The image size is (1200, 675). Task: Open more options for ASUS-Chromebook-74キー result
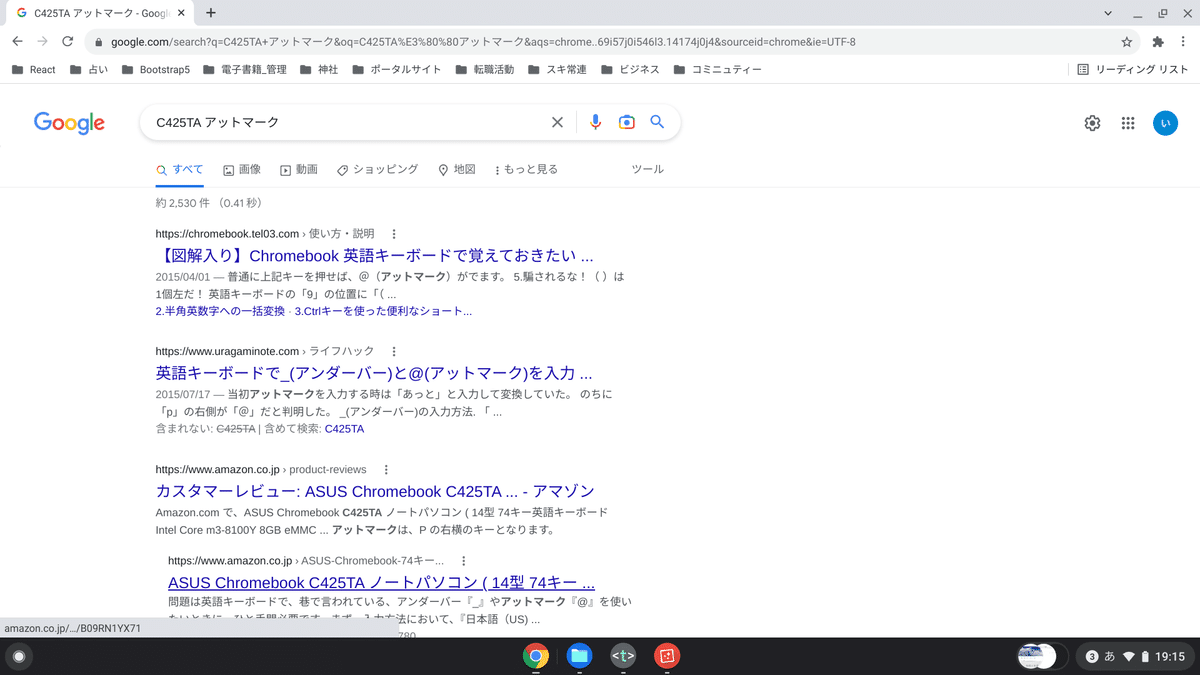coord(463,562)
